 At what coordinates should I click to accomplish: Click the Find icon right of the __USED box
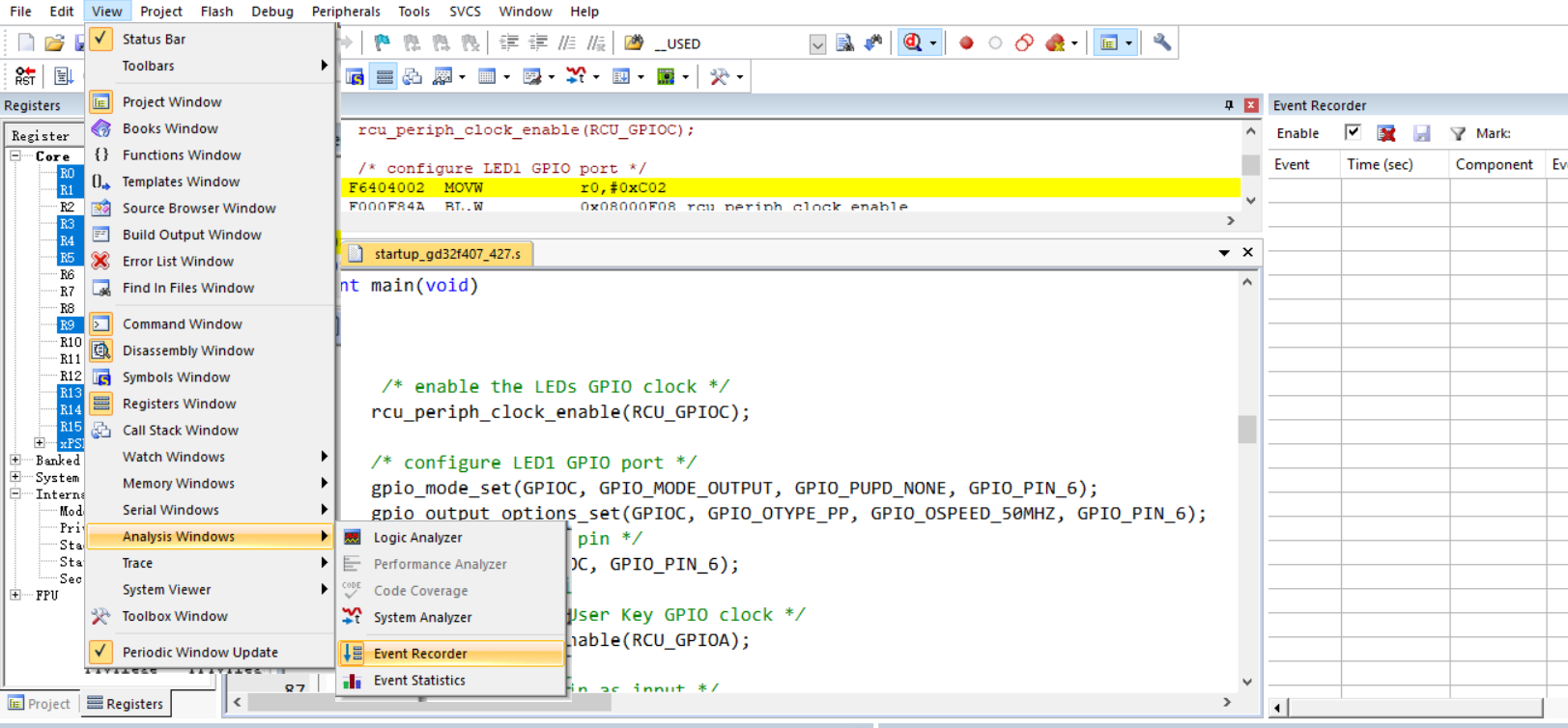845,42
